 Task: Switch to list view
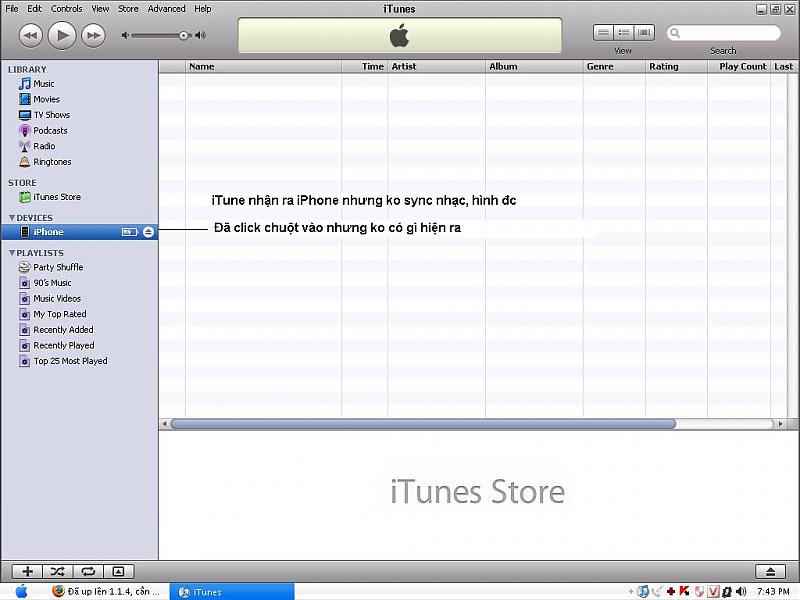(603, 33)
